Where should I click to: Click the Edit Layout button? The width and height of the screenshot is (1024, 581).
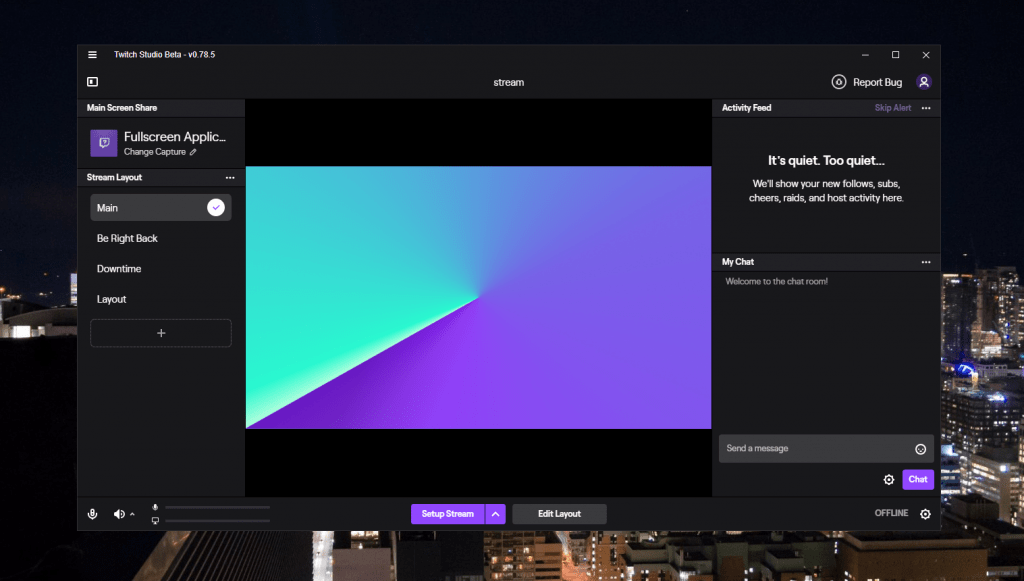click(x=559, y=514)
